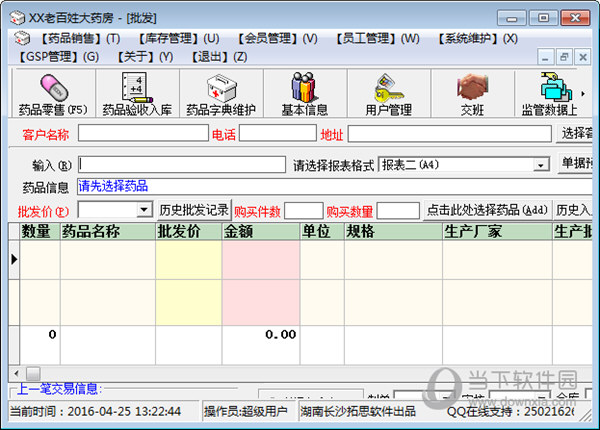Open 监管数据上 upload icon

coord(549,94)
